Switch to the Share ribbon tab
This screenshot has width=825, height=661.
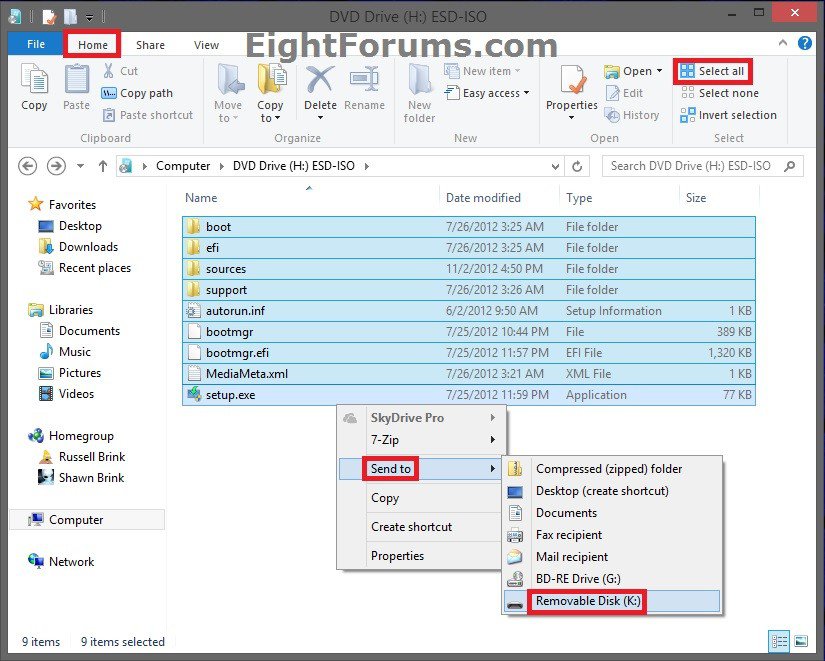click(x=150, y=45)
